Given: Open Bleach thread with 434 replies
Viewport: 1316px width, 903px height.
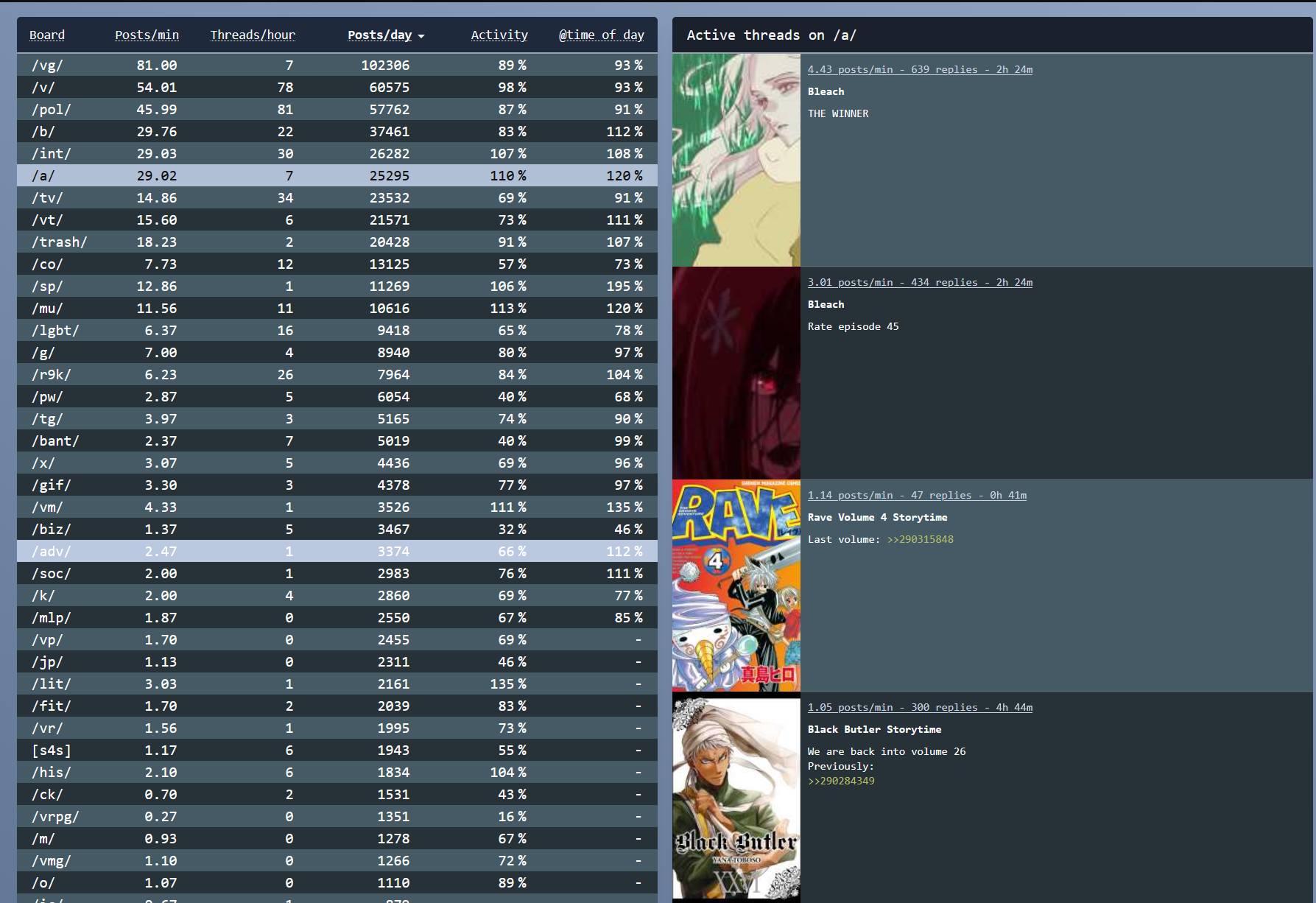Looking at the screenshot, I should [920, 282].
